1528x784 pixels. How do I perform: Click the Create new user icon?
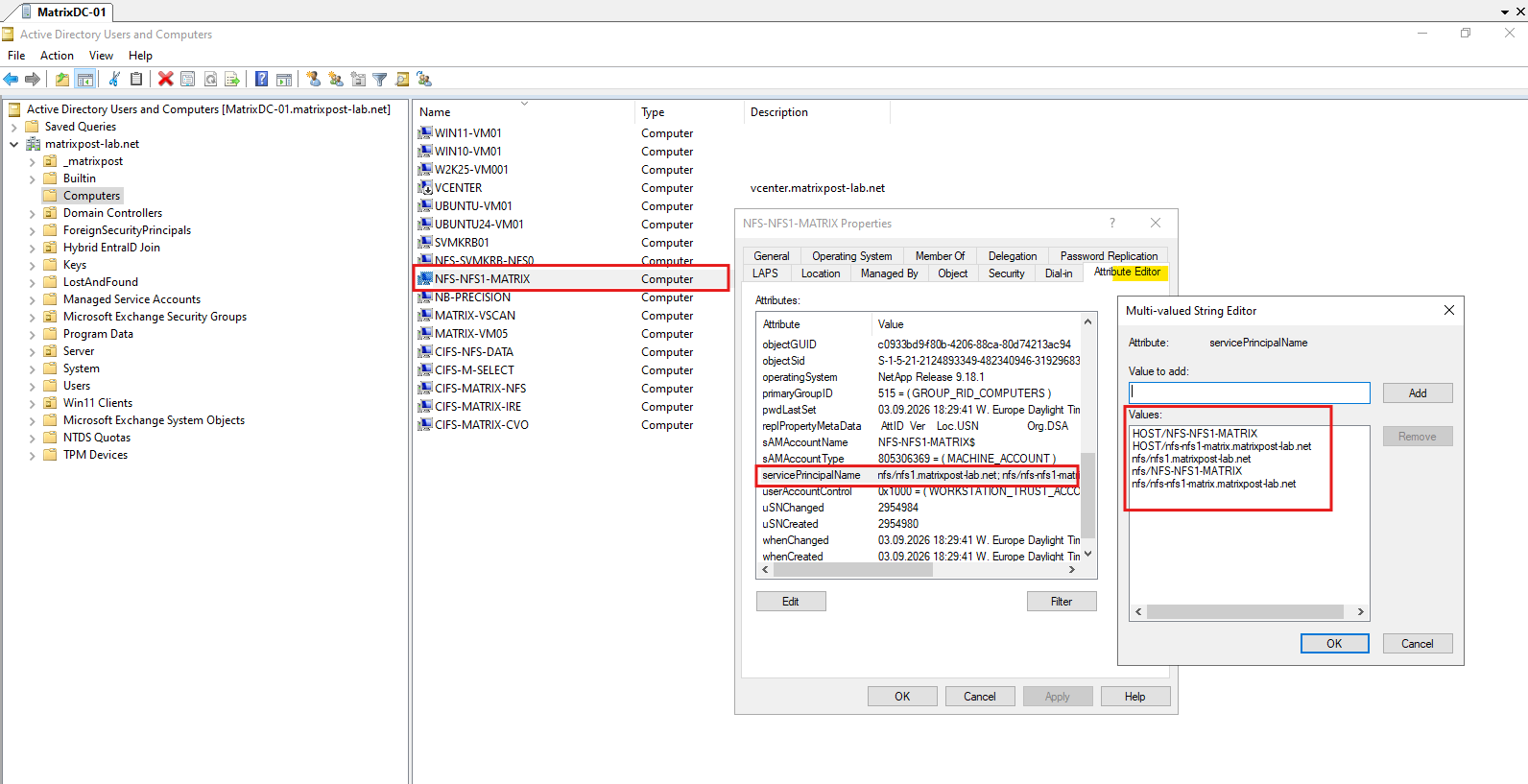point(313,79)
